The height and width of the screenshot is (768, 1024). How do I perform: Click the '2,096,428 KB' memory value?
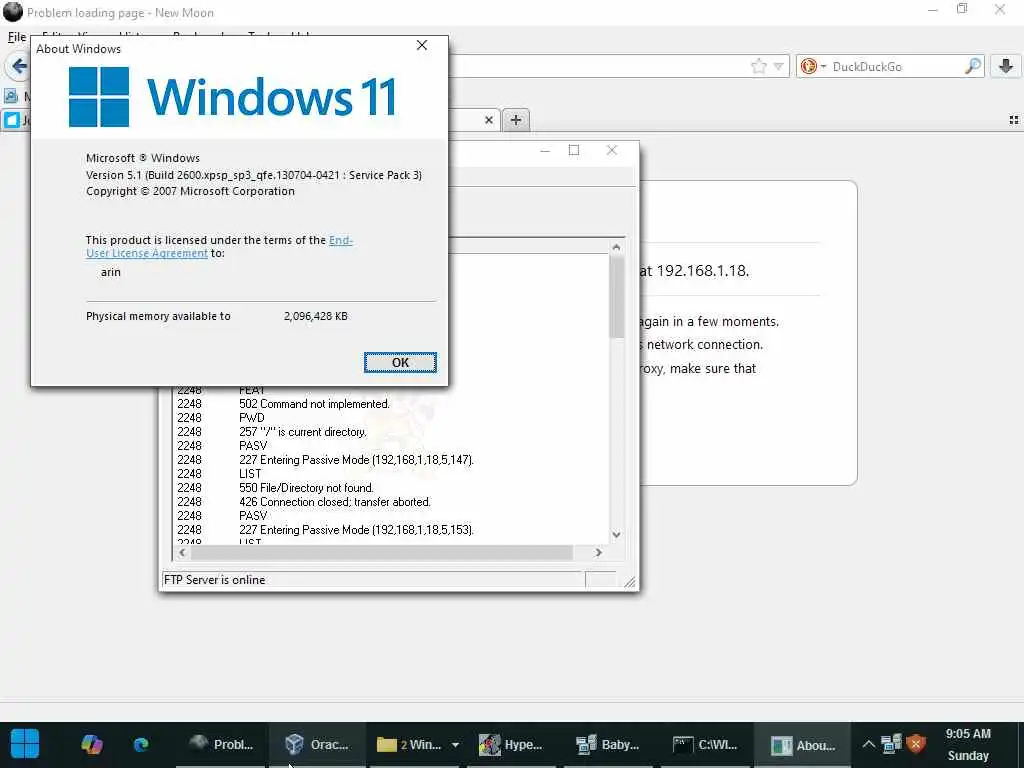pos(315,316)
